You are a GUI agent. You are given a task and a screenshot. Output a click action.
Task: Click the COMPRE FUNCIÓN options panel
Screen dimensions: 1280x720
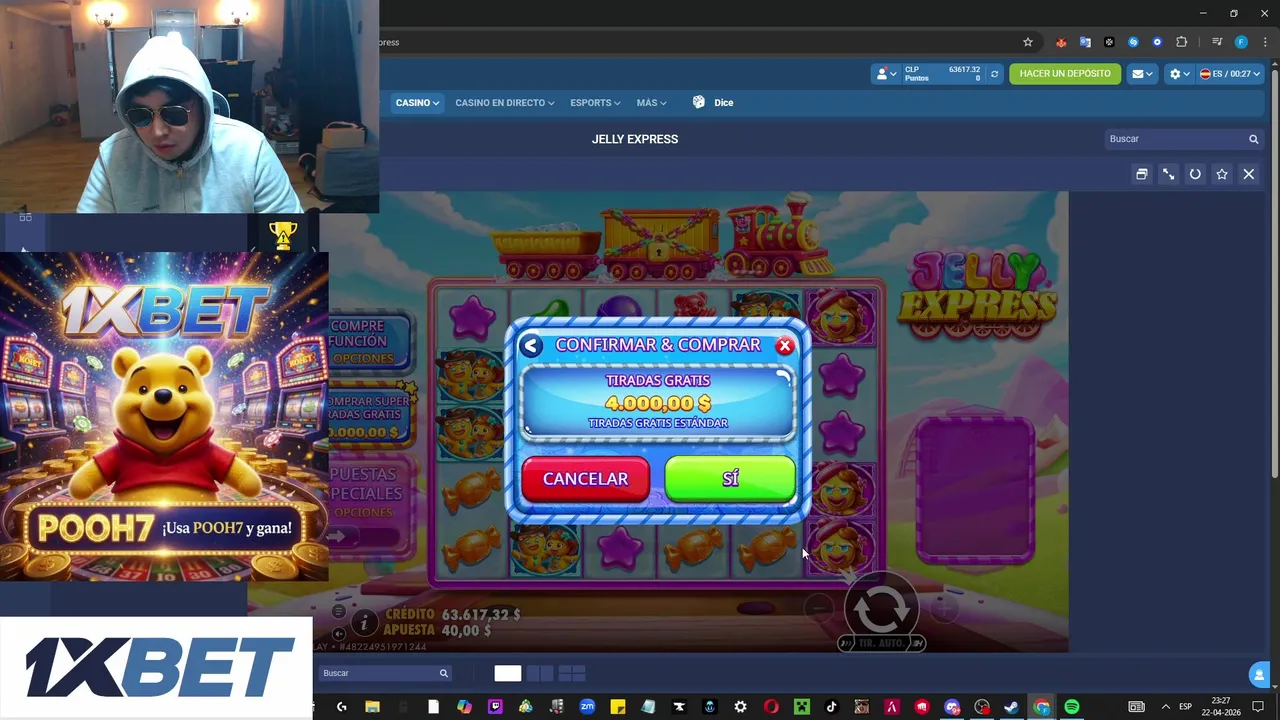[x=369, y=341]
